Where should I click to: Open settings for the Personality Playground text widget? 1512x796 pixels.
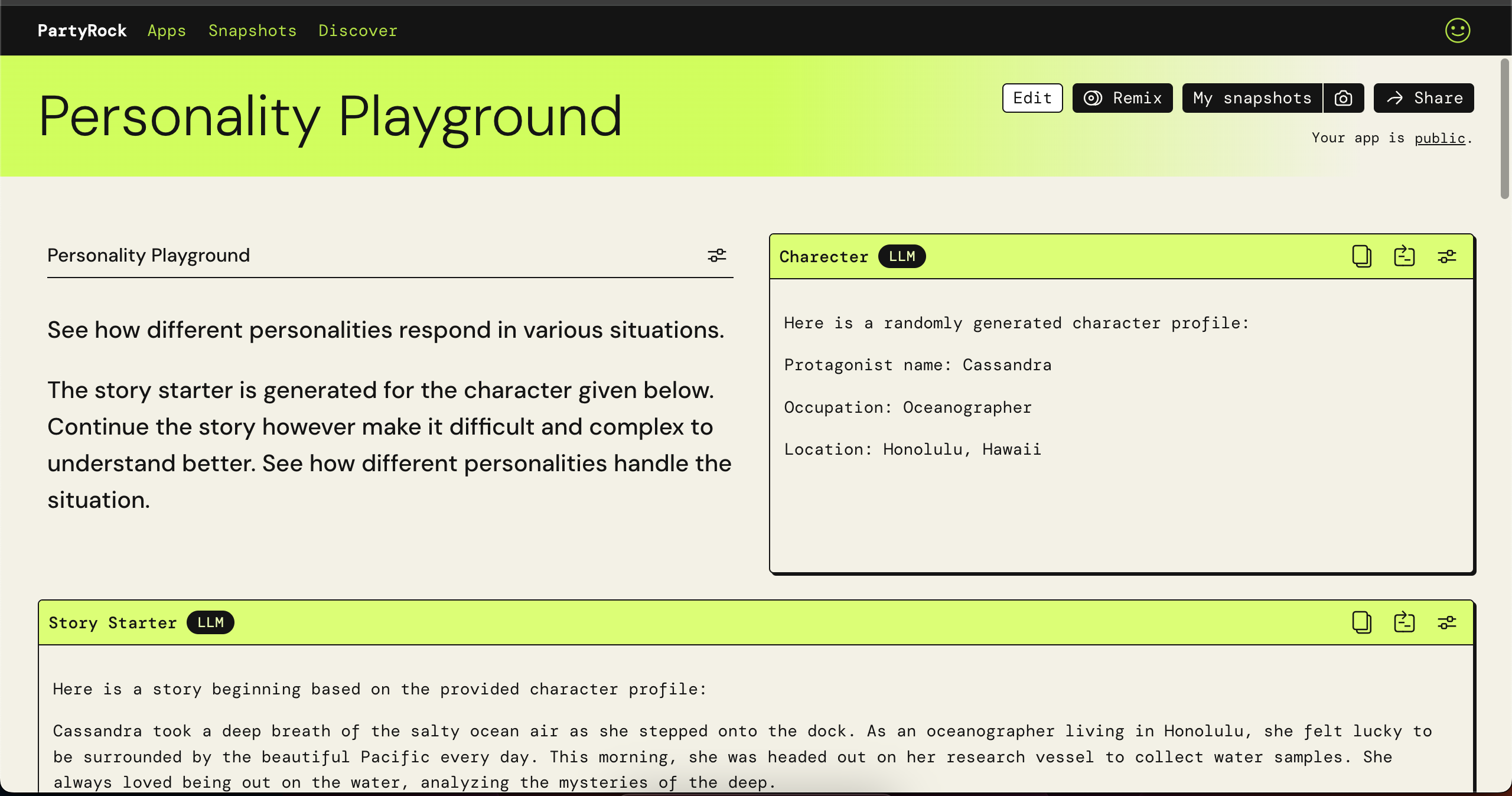point(716,255)
